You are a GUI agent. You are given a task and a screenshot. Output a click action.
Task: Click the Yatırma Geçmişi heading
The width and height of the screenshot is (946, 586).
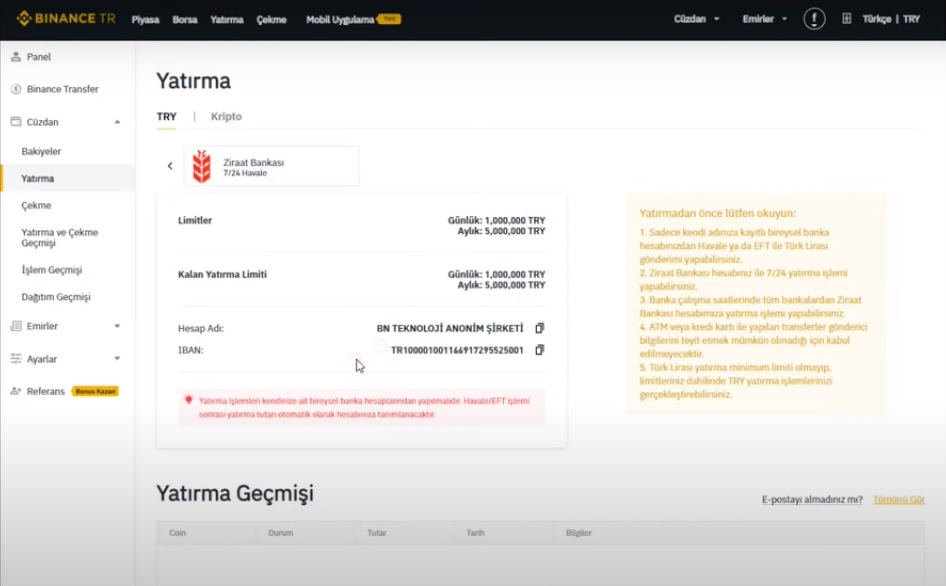[235, 493]
